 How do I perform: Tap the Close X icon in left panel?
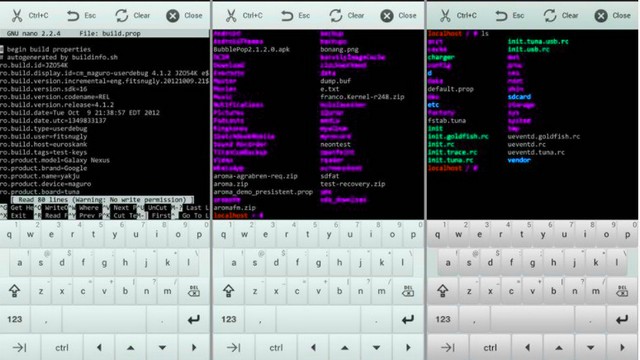point(173,16)
